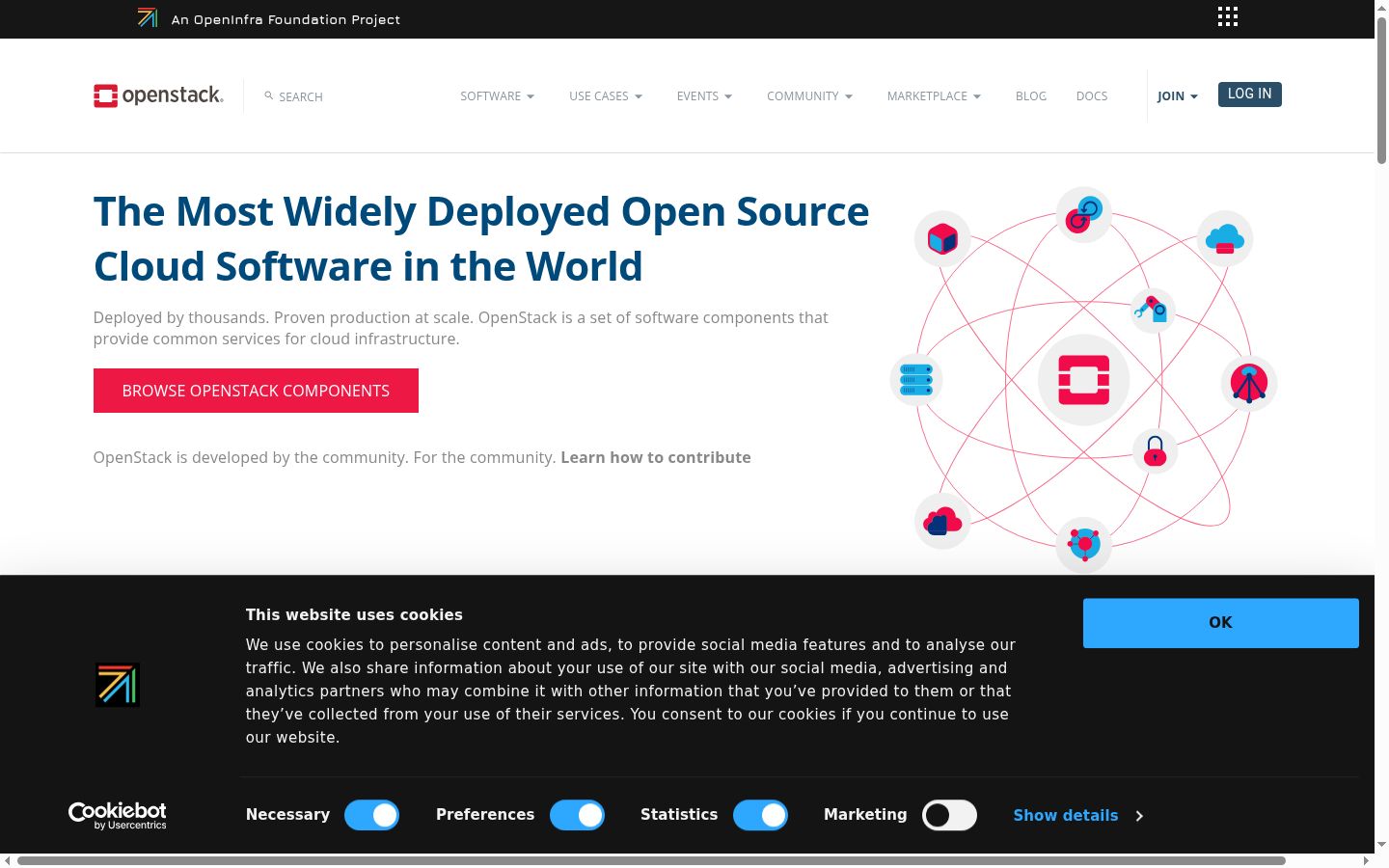Enable the Marketing cookies switch
This screenshot has height=868, width=1389.
pyautogui.click(x=949, y=815)
